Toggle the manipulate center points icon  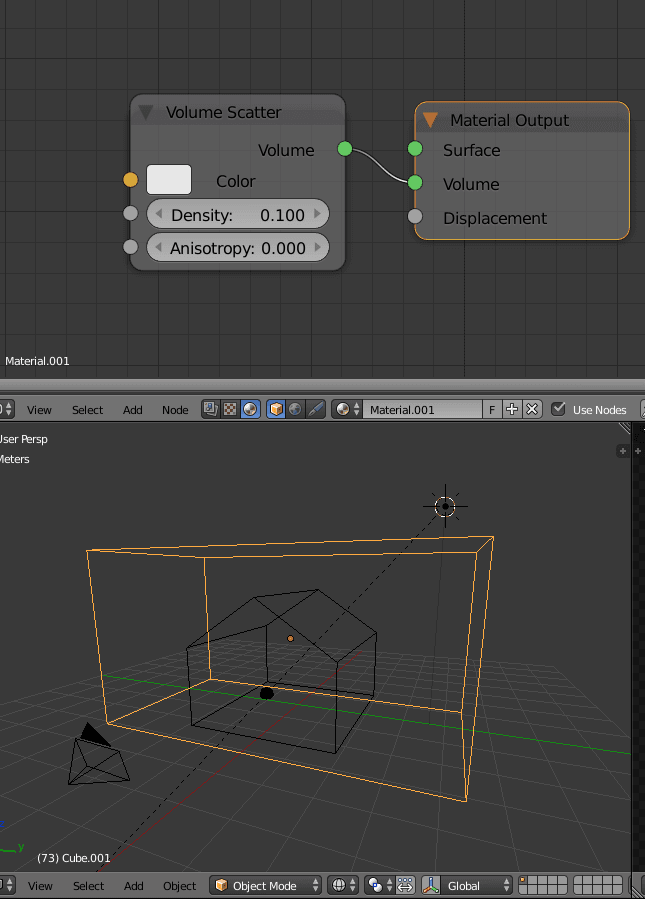click(x=406, y=886)
